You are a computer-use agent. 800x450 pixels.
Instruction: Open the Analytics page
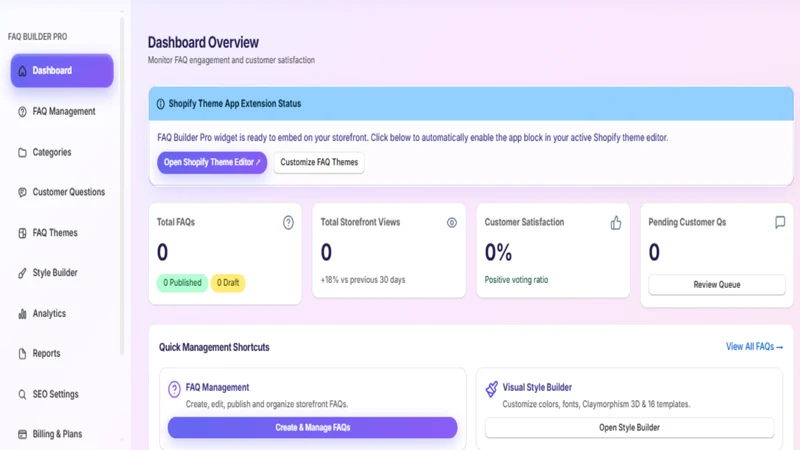[62, 313]
